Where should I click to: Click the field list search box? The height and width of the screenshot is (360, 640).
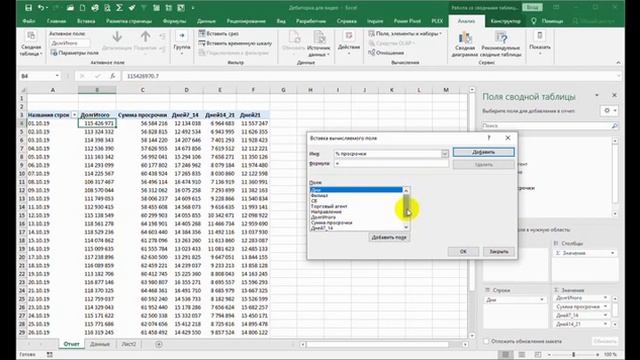click(550, 126)
